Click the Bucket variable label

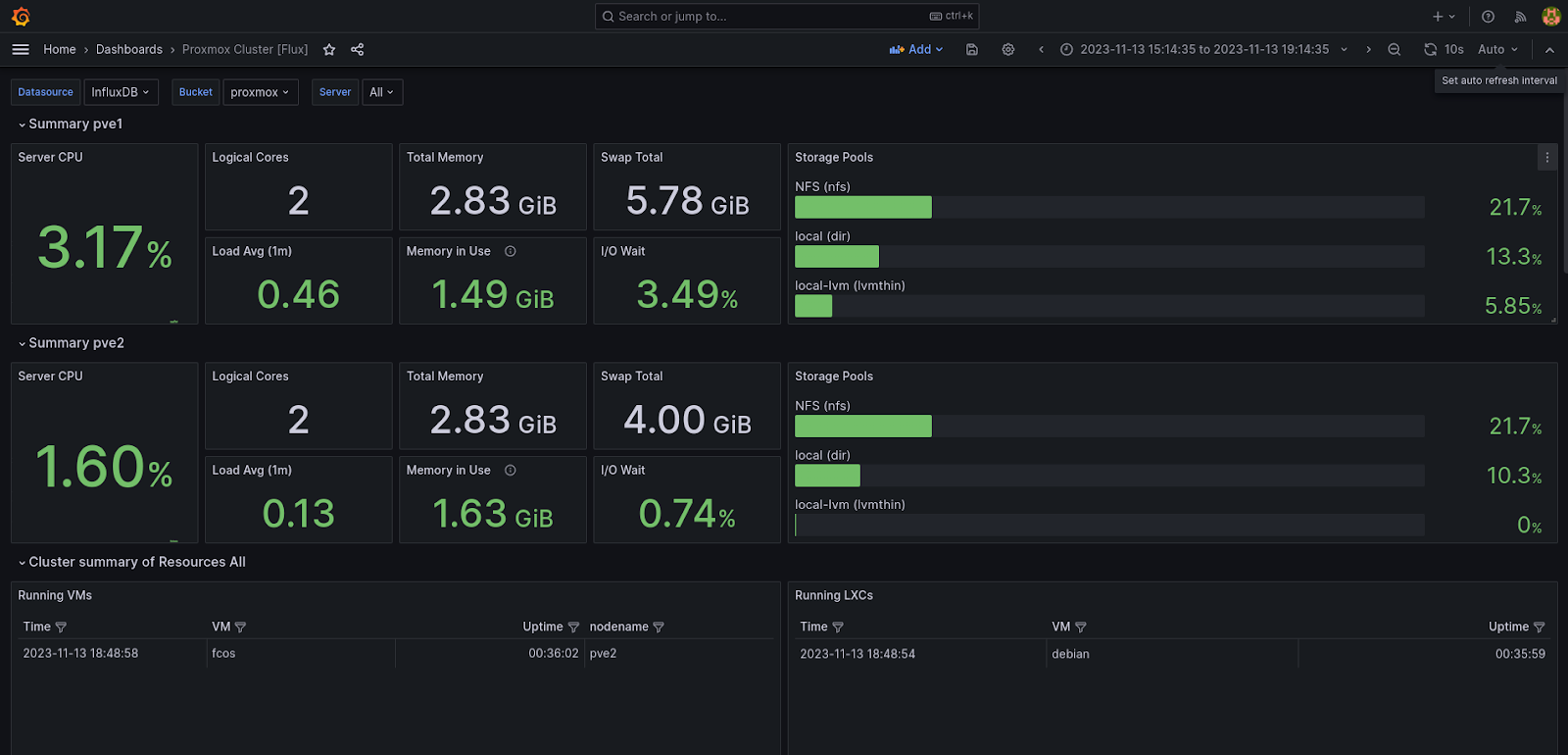pos(196,92)
